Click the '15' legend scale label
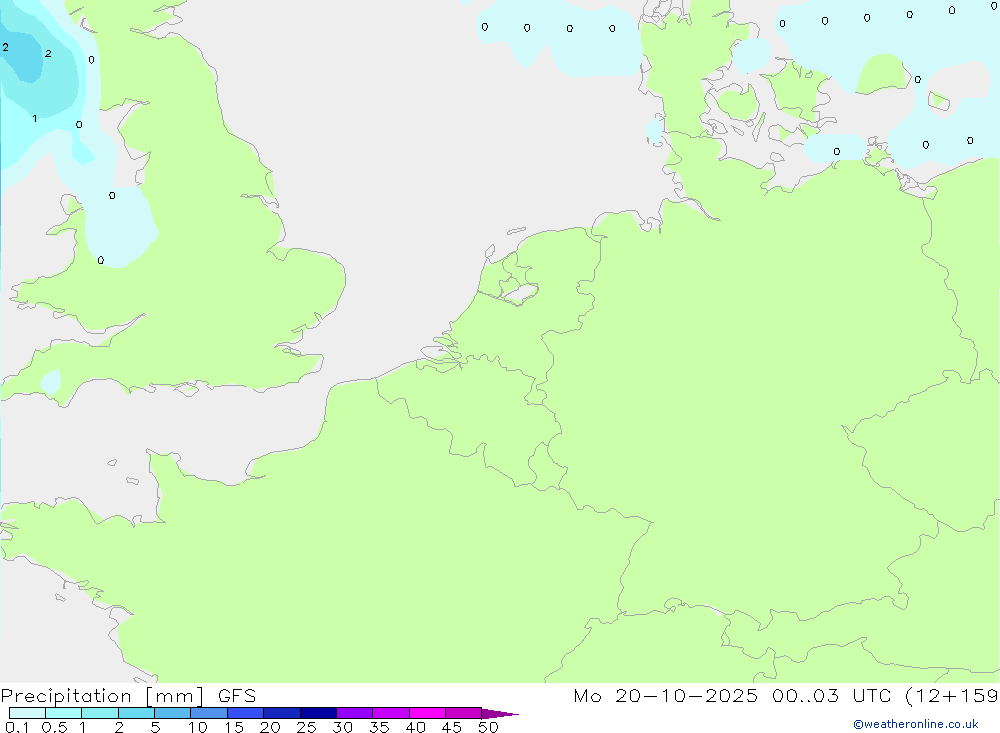Screen dimensions: 1000x733 [234, 727]
